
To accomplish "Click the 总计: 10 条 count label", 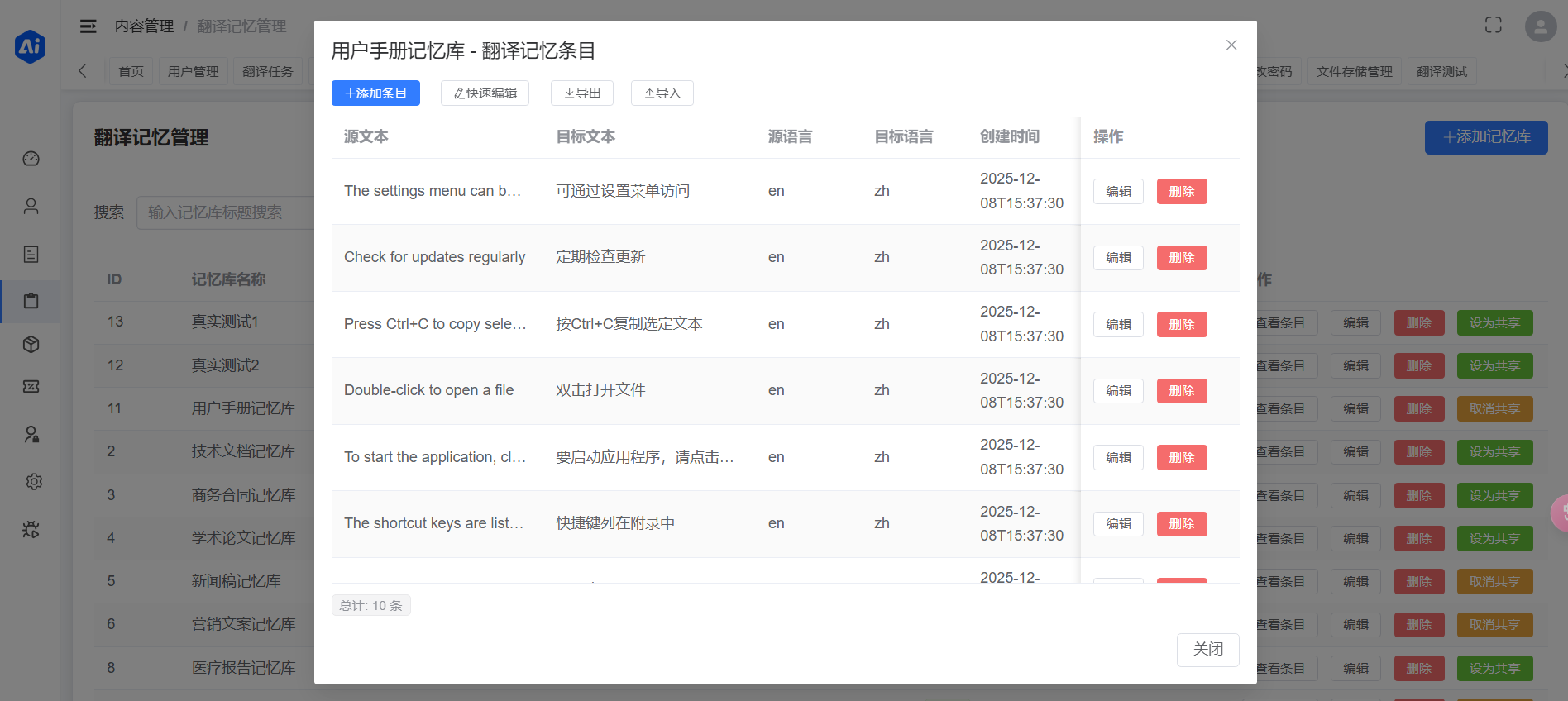I will click(371, 606).
